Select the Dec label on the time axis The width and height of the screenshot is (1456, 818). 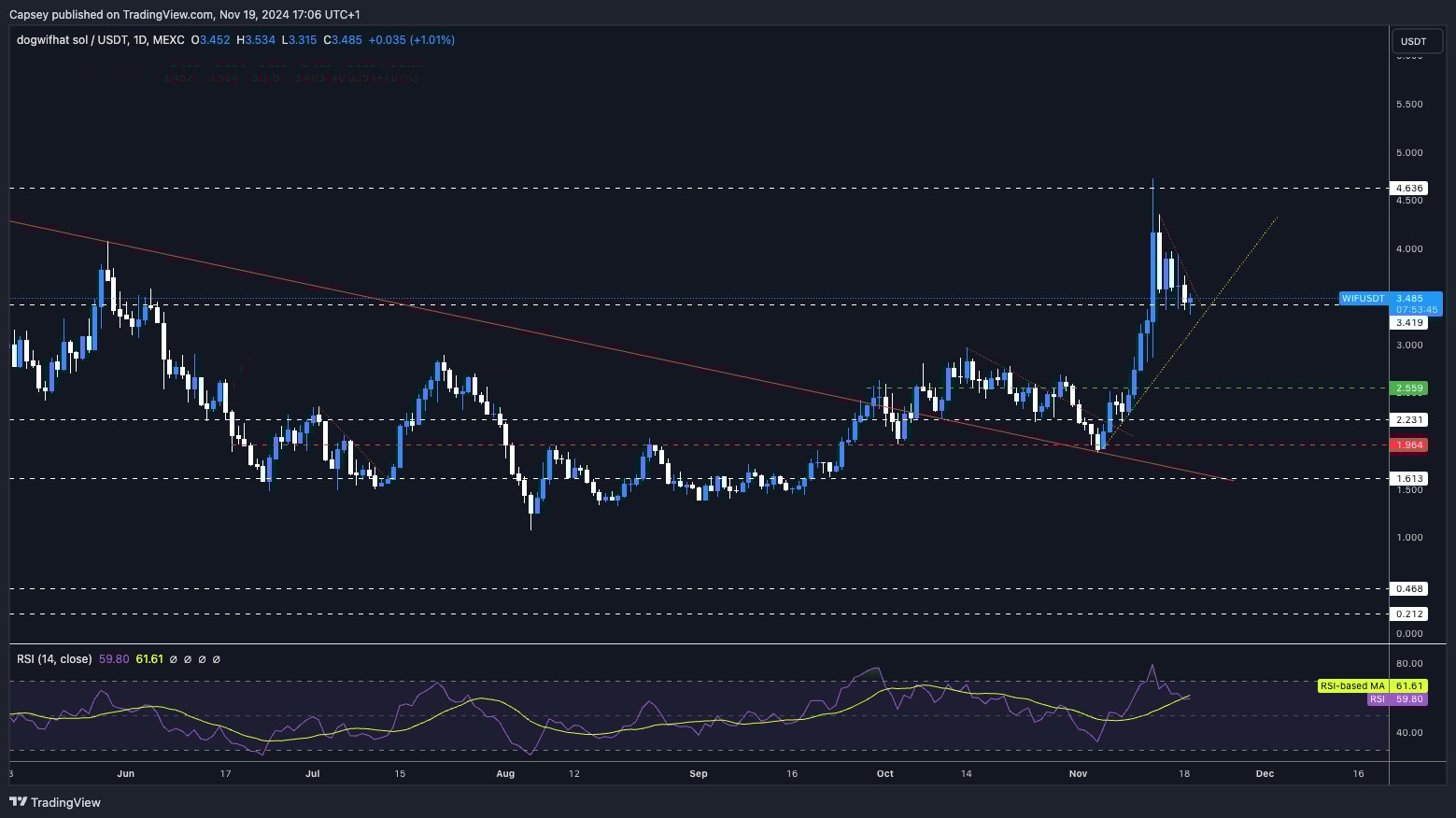[x=1265, y=773]
